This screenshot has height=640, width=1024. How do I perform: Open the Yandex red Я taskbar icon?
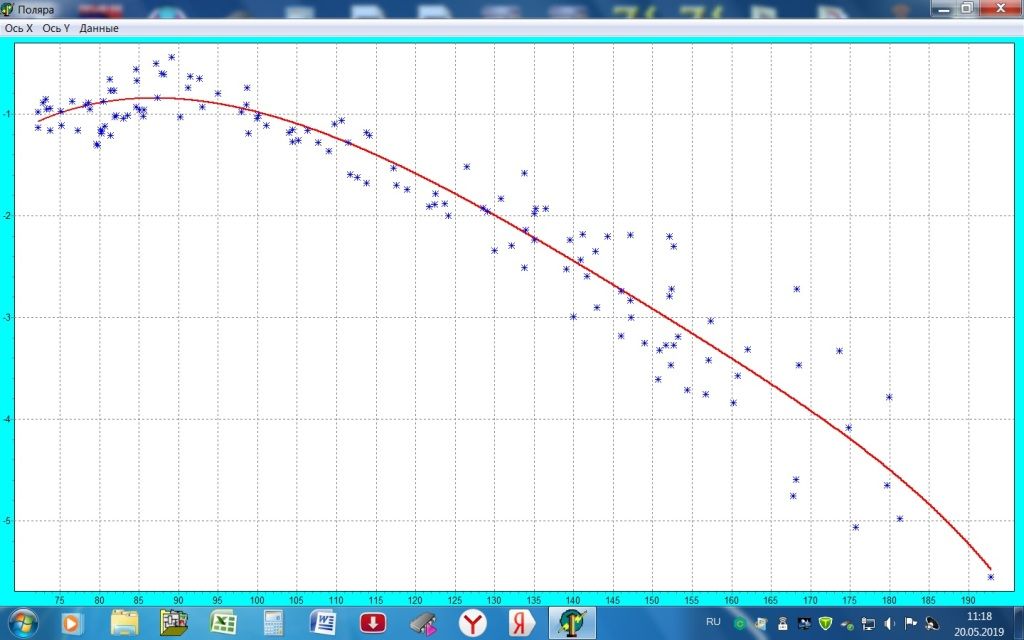pyautogui.click(x=520, y=623)
